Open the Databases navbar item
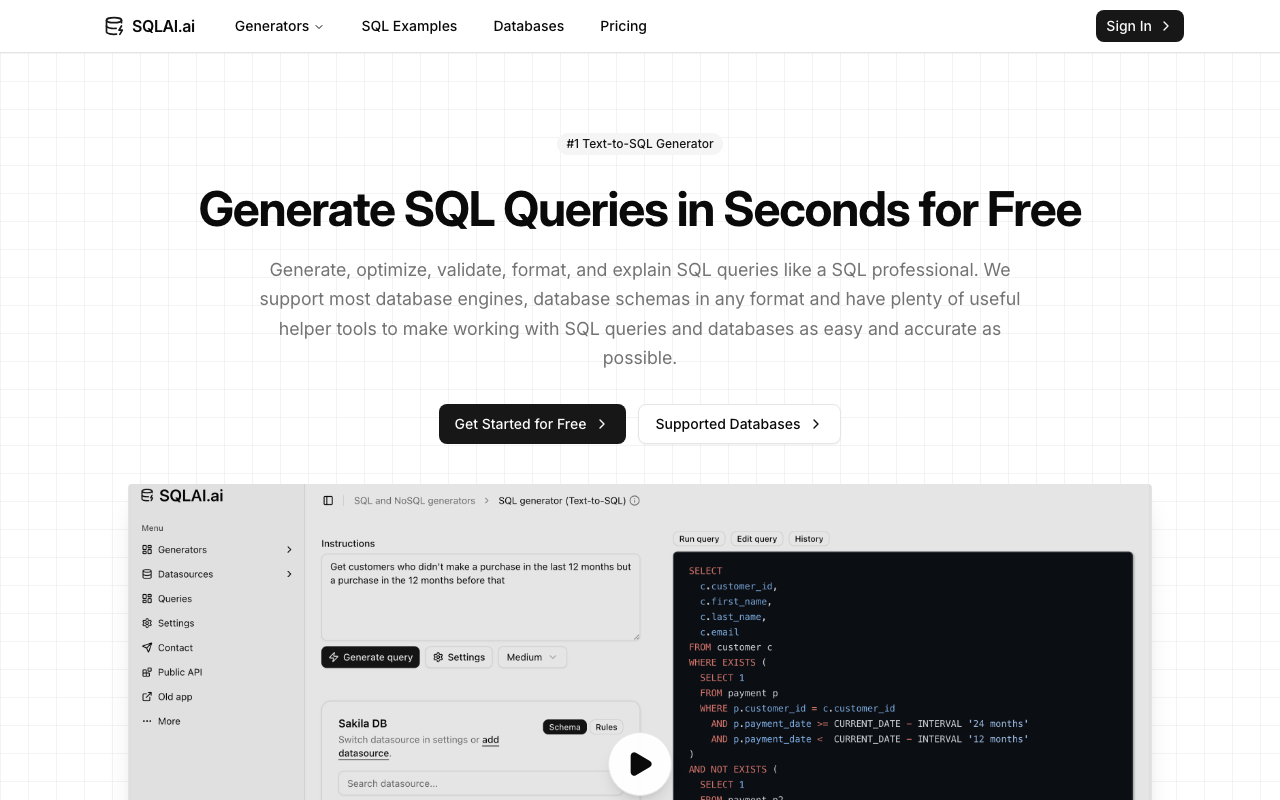The image size is (1280, 800). pos(529,26)
